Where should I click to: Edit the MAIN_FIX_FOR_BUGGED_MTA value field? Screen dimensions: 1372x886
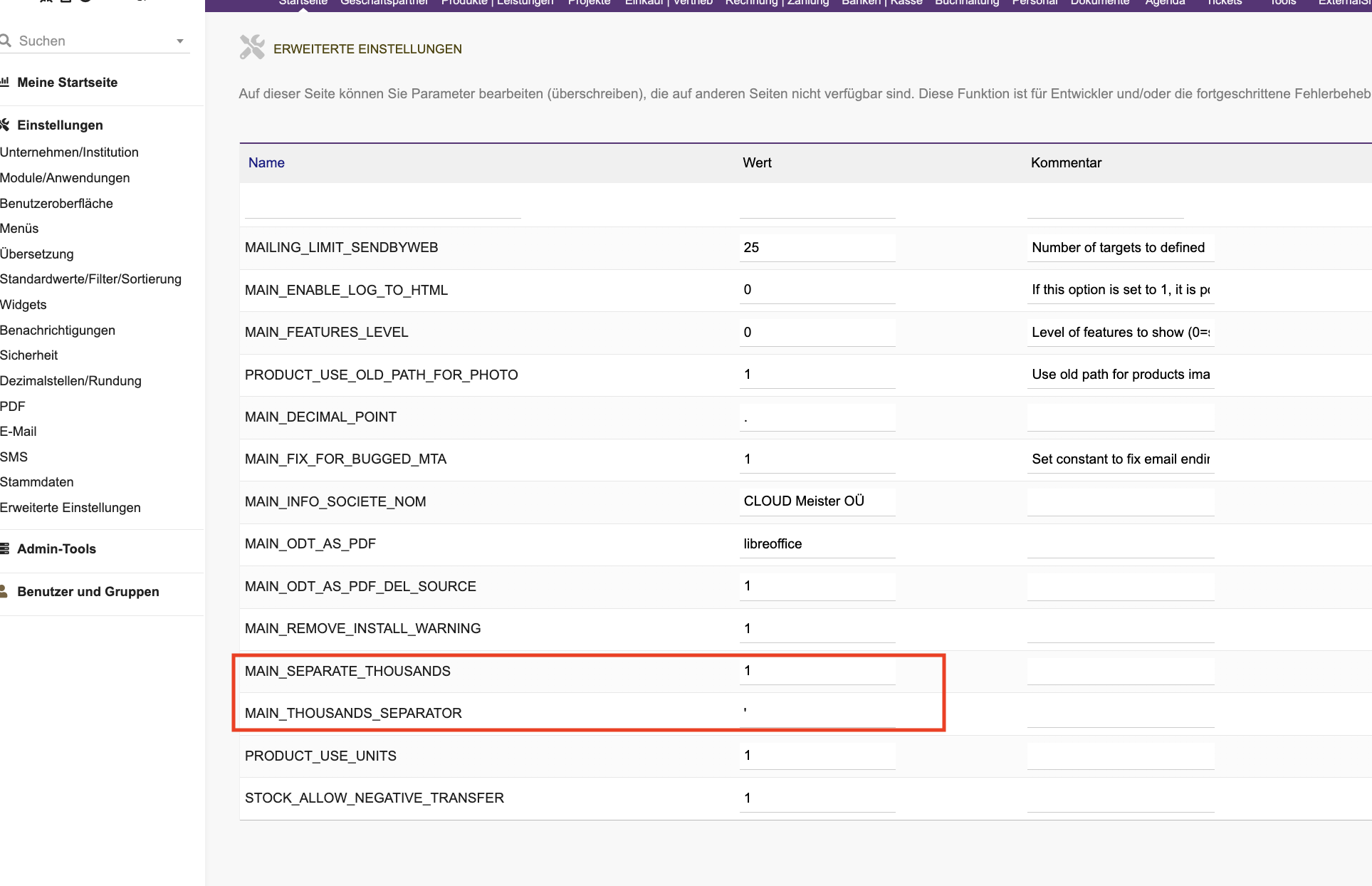tap(817, 459)
